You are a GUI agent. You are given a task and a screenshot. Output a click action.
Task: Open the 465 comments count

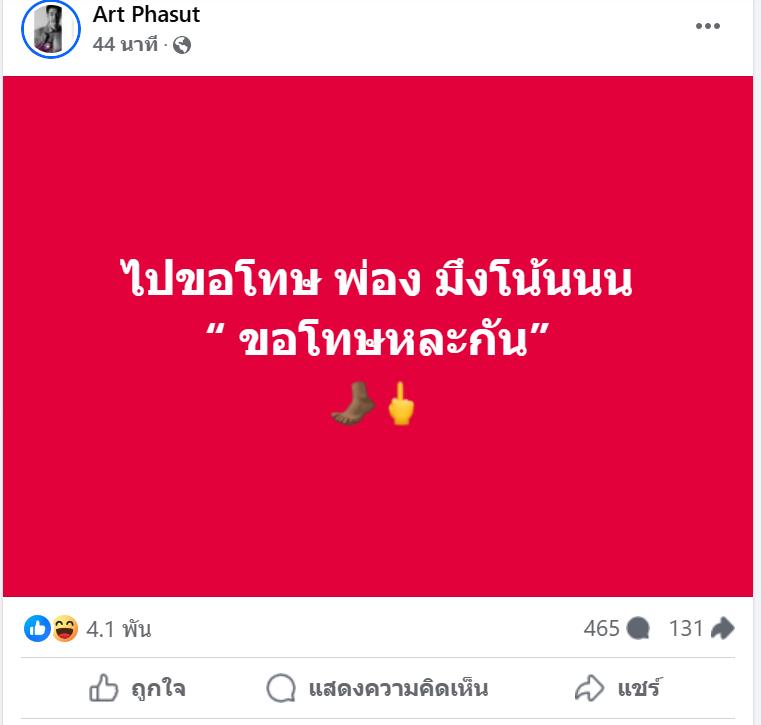pyautogui.click(x=601, y=628)
